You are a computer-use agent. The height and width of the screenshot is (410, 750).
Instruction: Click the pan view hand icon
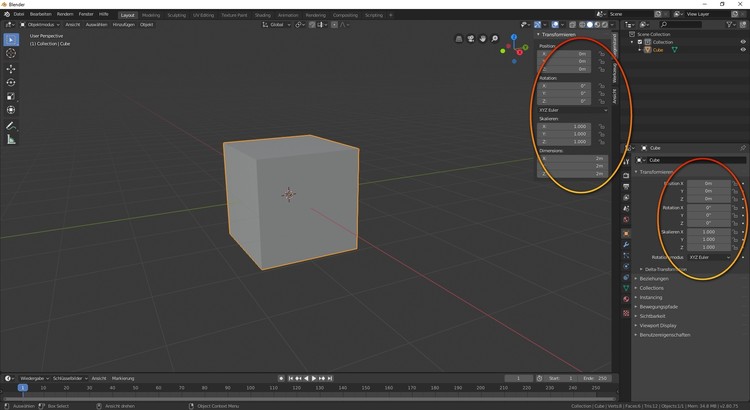point(483,39)
